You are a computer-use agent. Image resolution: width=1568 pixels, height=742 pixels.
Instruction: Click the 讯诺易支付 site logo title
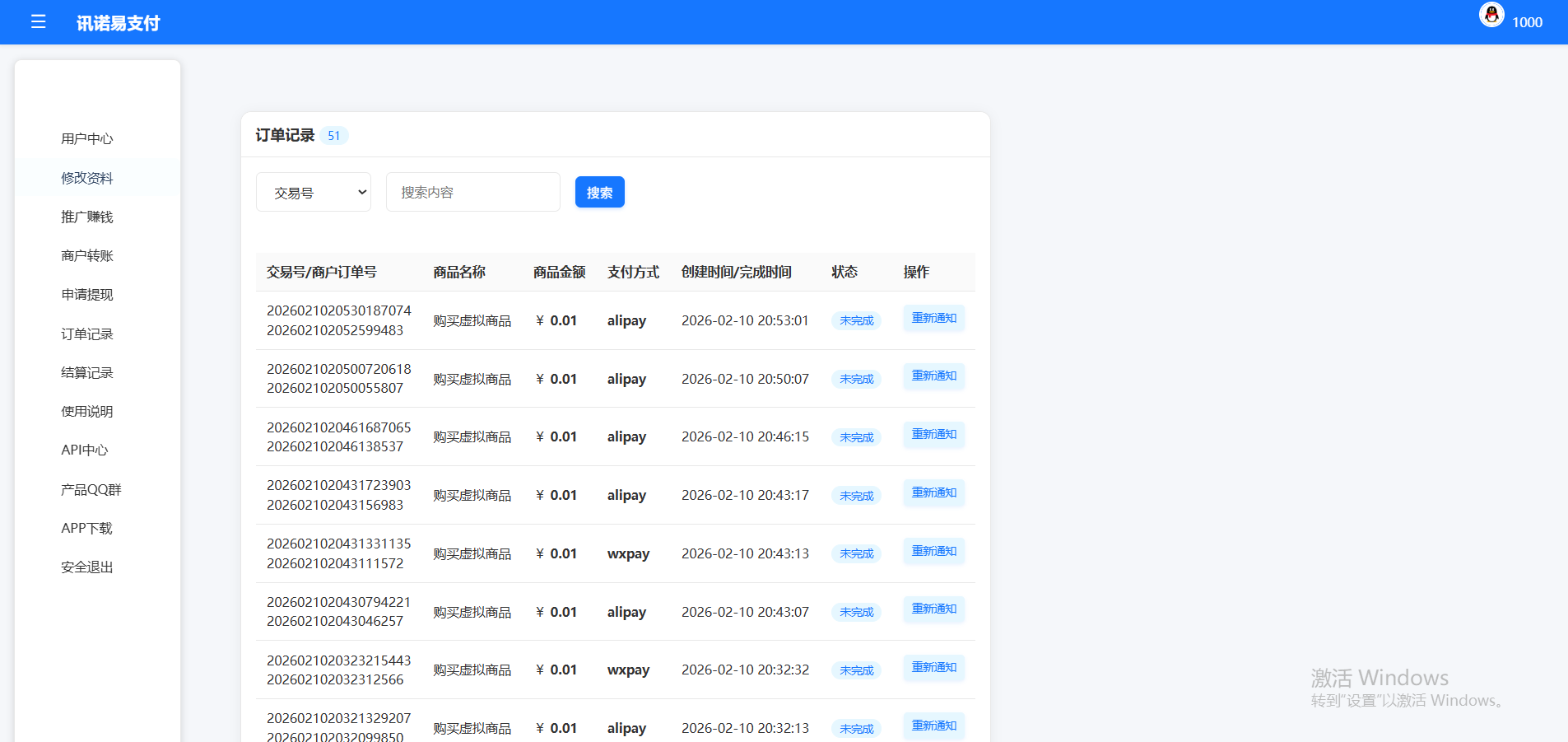click(x=119, y=23)
